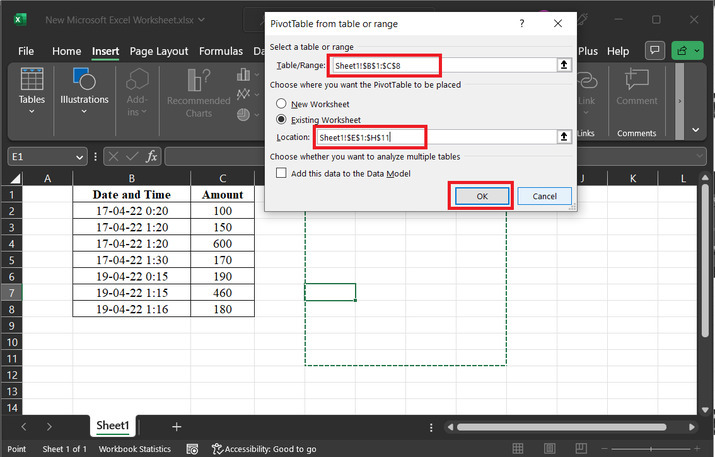This screenshot has height=457, width=715.
Task: Click the Insert Function fx icon
Action: (x=152, y=156)
